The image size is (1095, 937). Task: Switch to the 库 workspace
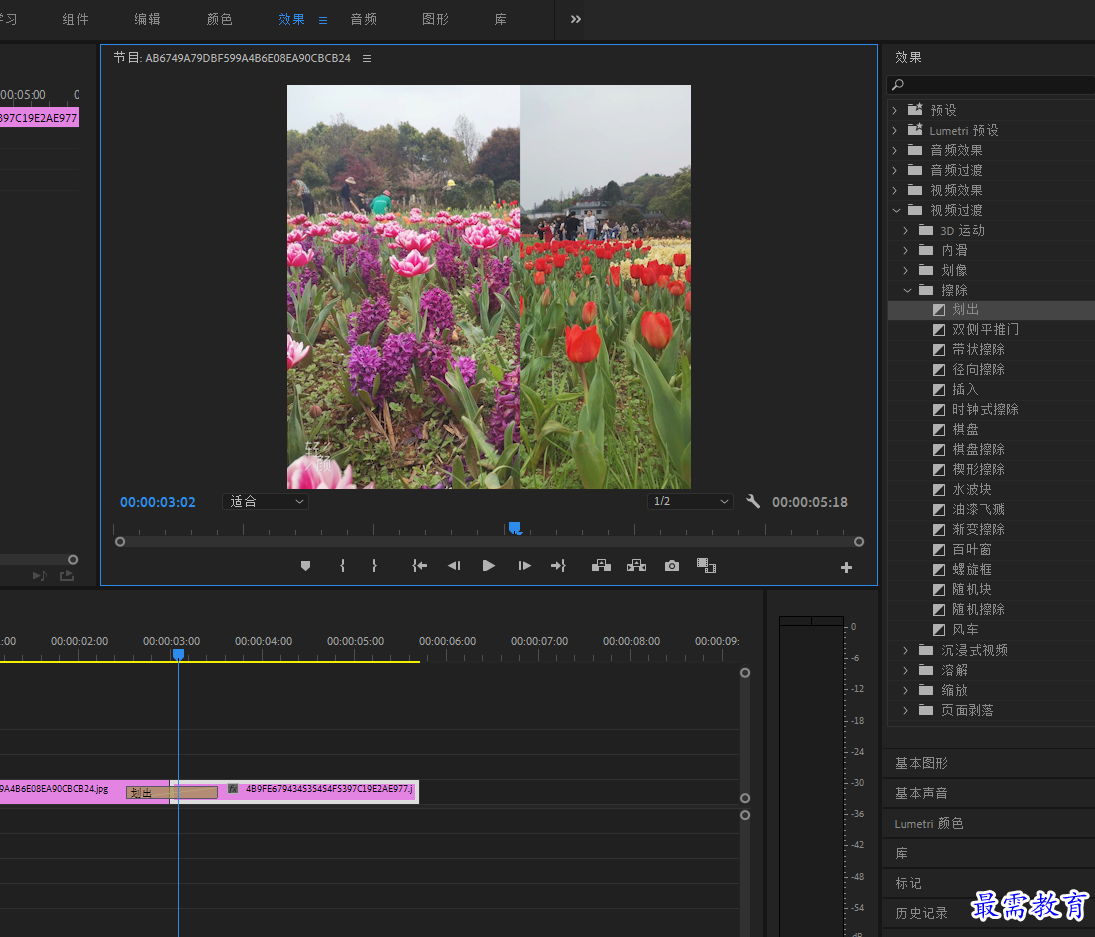point(501,20)
